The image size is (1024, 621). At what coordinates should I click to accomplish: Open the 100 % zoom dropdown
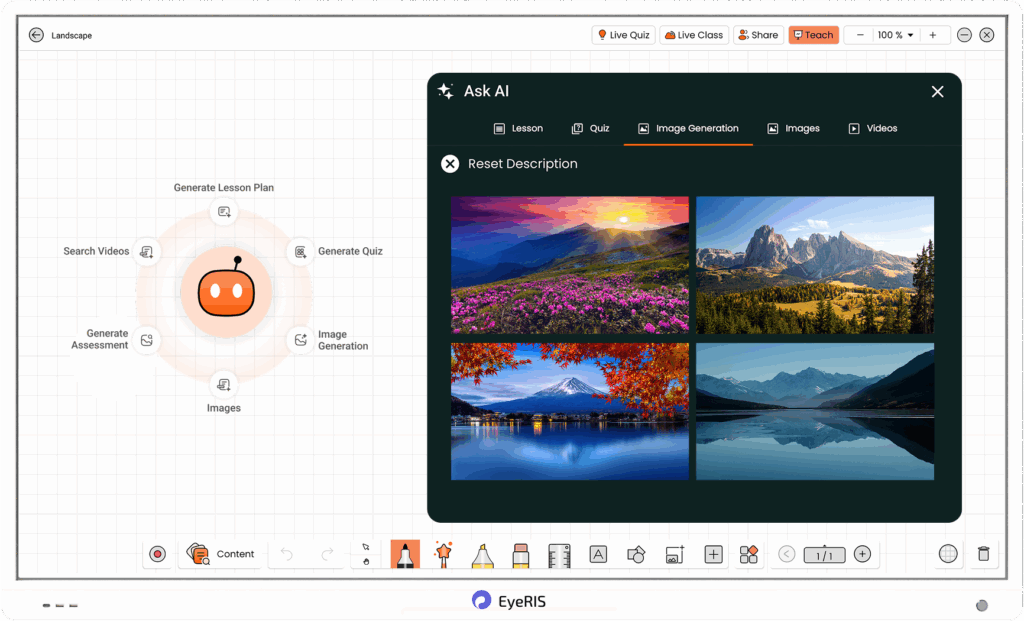tap(896, 35)
